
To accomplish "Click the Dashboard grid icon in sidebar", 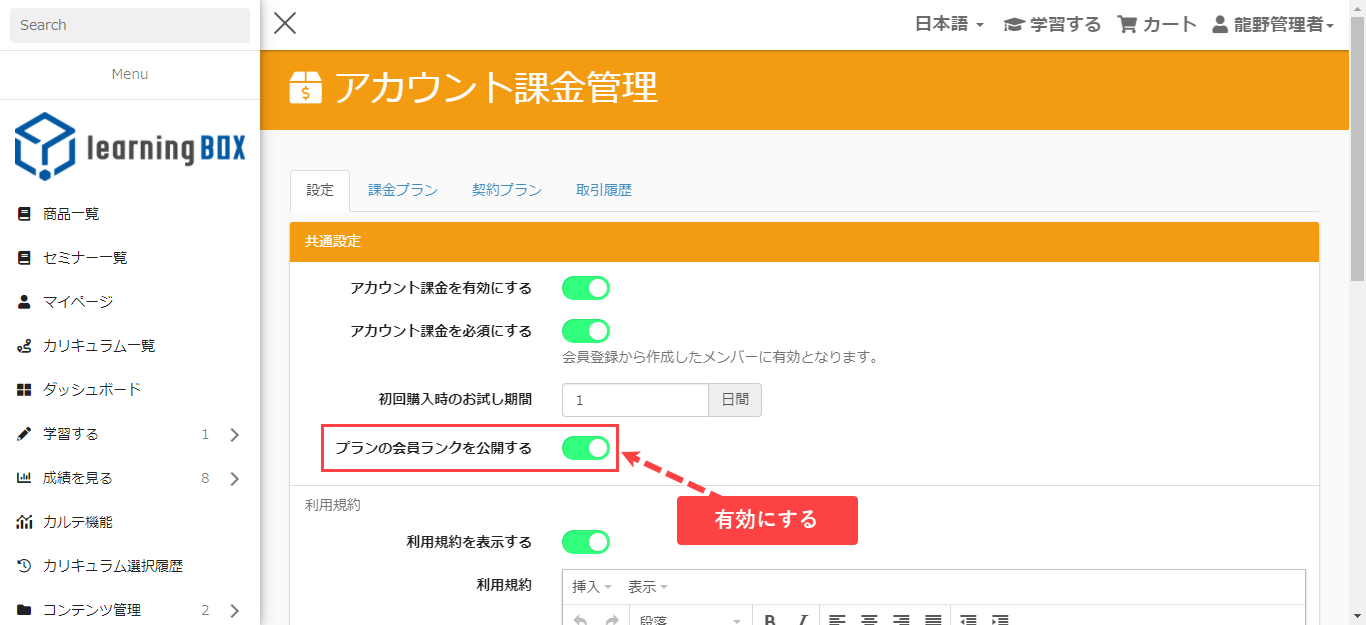I will 25,390.
